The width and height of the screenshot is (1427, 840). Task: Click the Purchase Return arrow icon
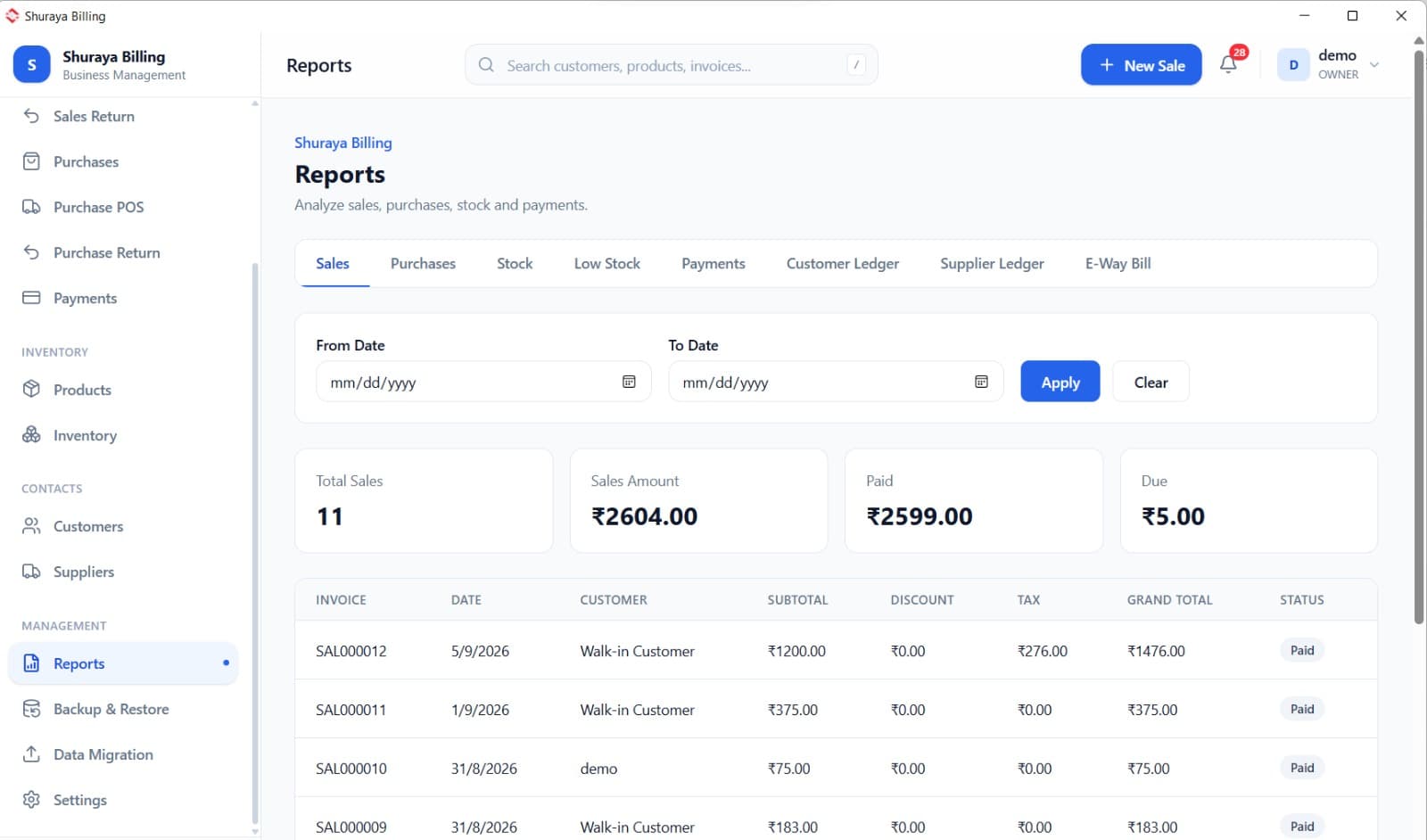click(x=31, y=252)
